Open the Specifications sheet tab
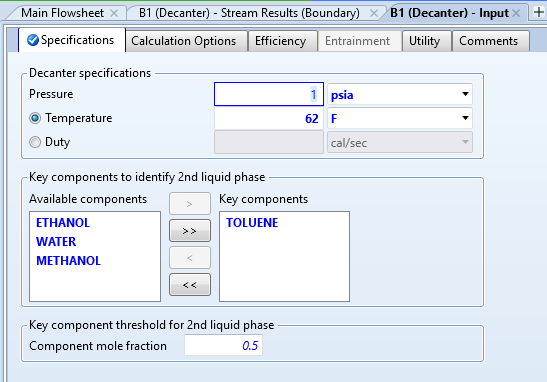547x382 pixels. [72, 40]
